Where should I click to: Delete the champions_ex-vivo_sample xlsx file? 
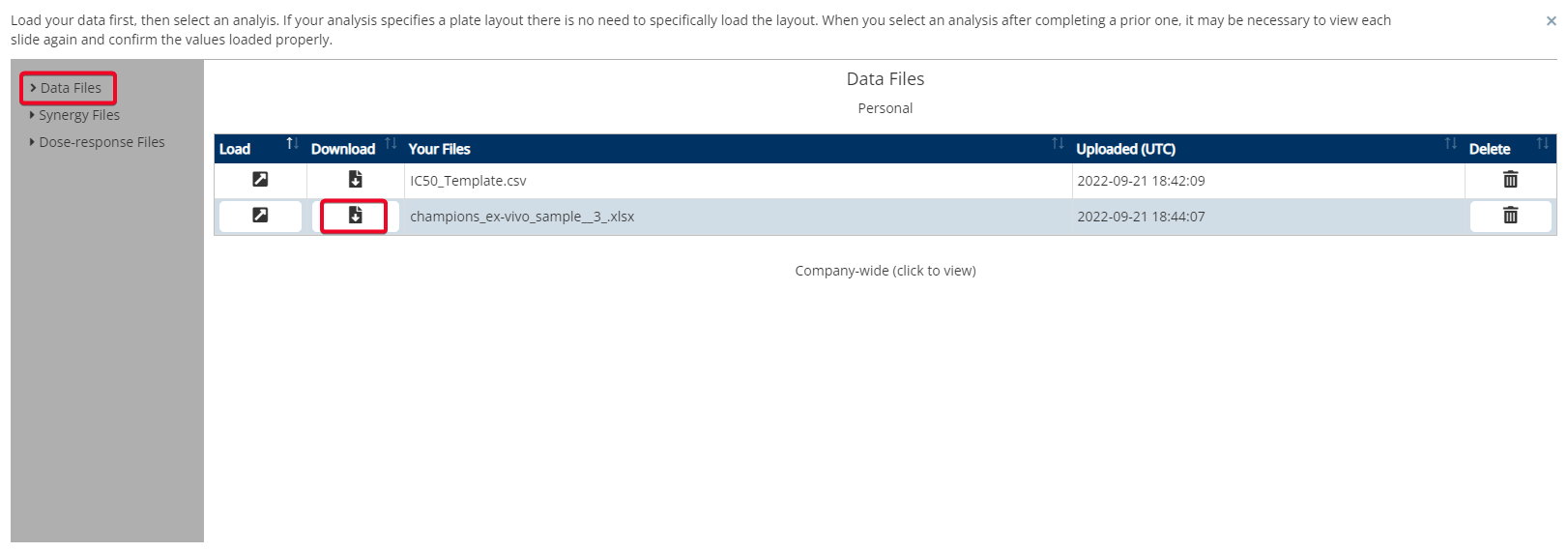click(1510, 216)
